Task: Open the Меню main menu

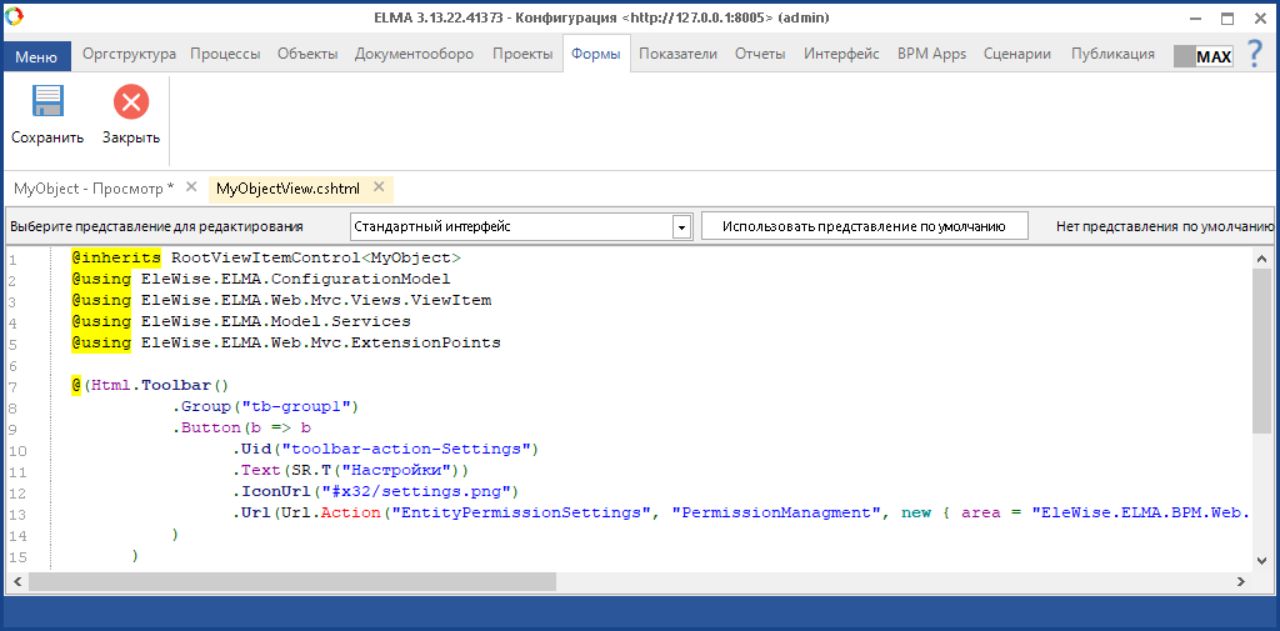Action: (x=36, y=56)
